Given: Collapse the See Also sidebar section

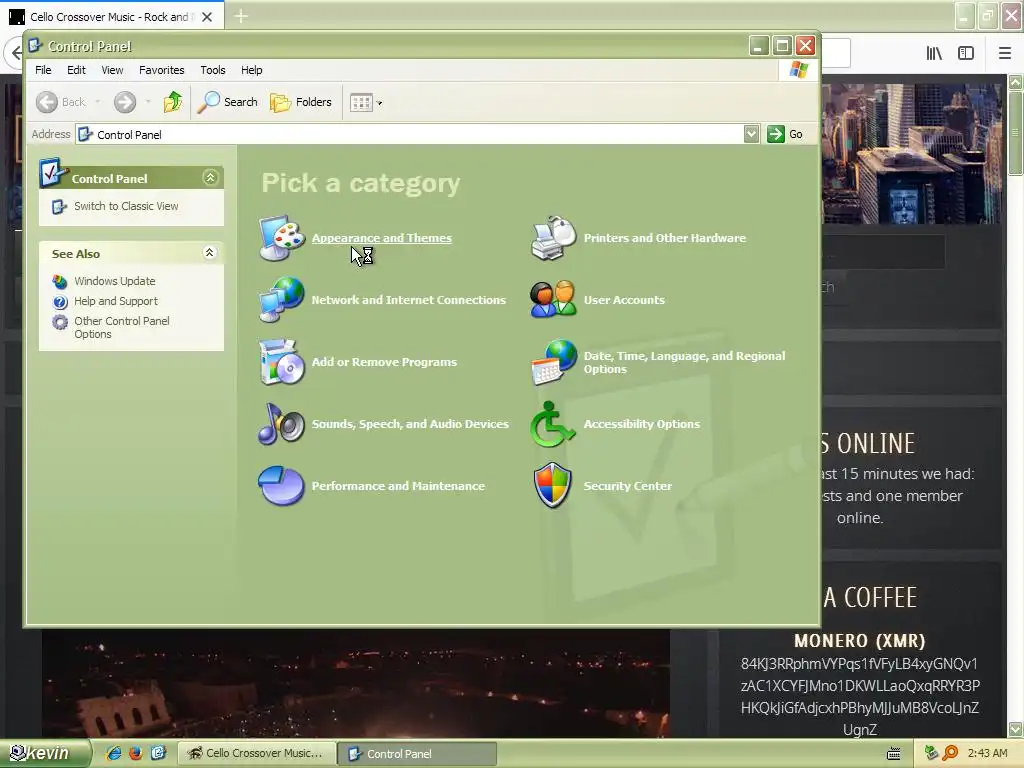Looking at the screenshot, I should (210, 253).
